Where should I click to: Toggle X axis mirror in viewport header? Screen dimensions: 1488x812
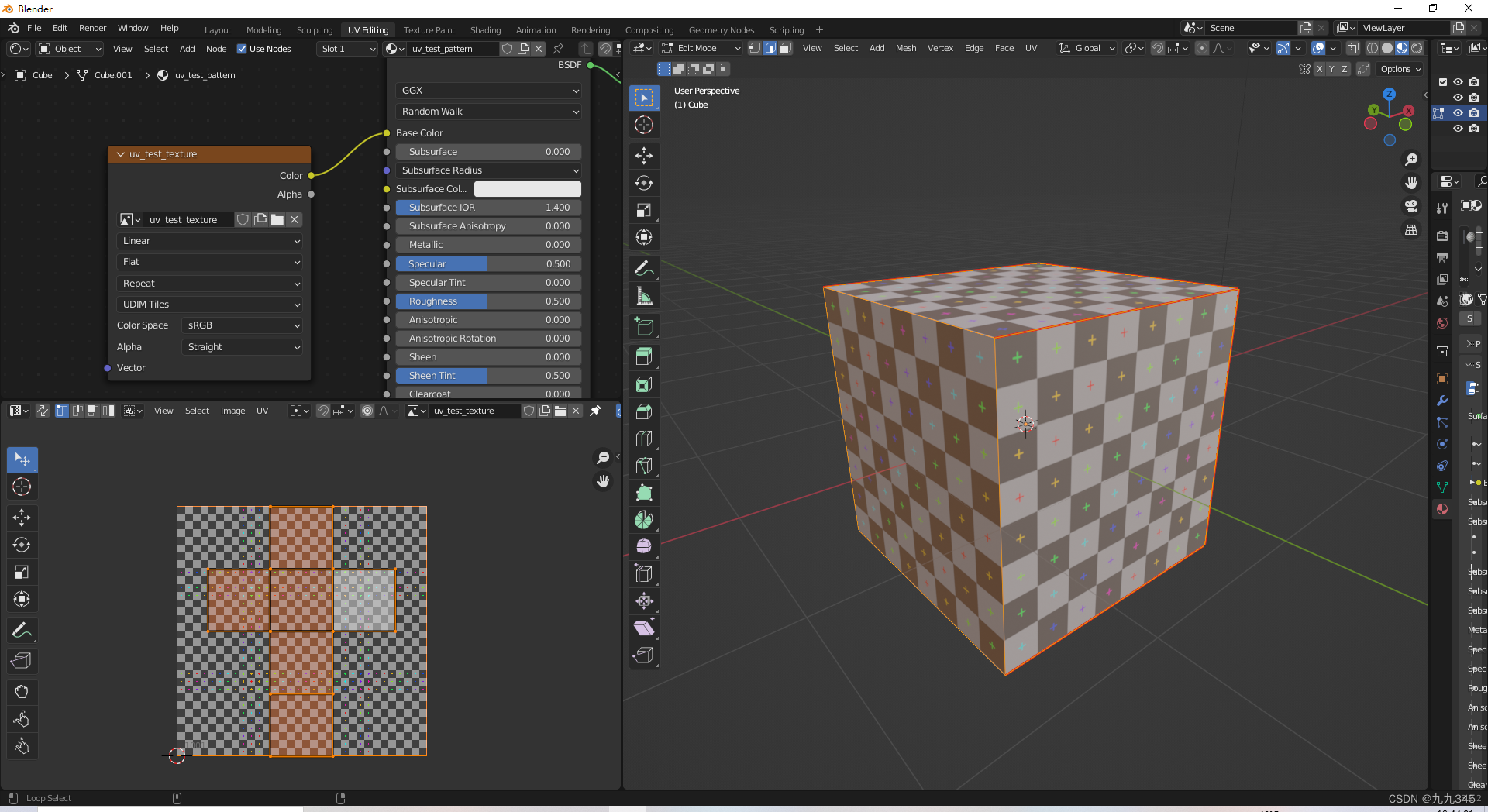1319,69
